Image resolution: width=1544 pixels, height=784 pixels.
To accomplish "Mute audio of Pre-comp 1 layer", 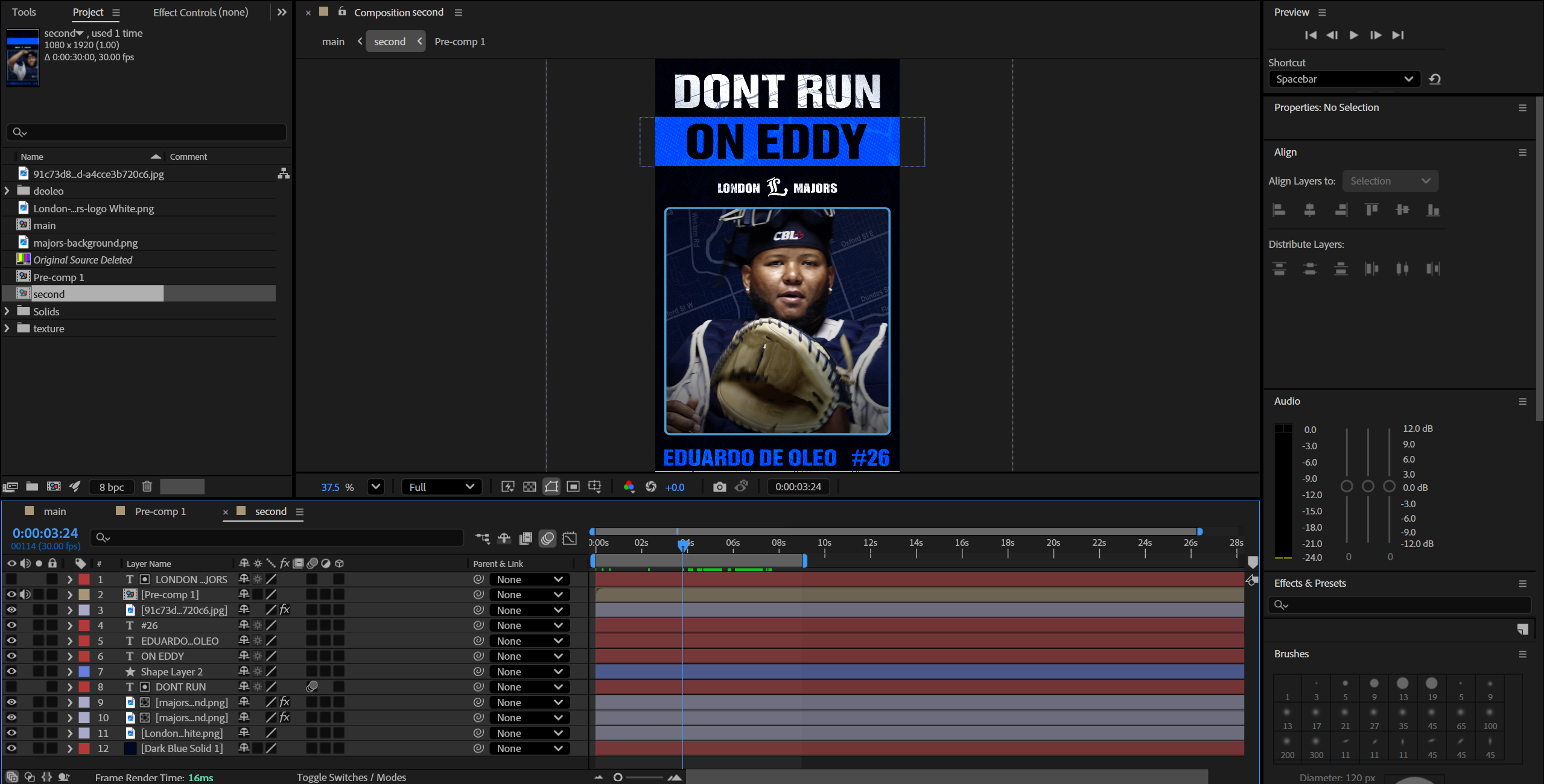I will 25,594.
